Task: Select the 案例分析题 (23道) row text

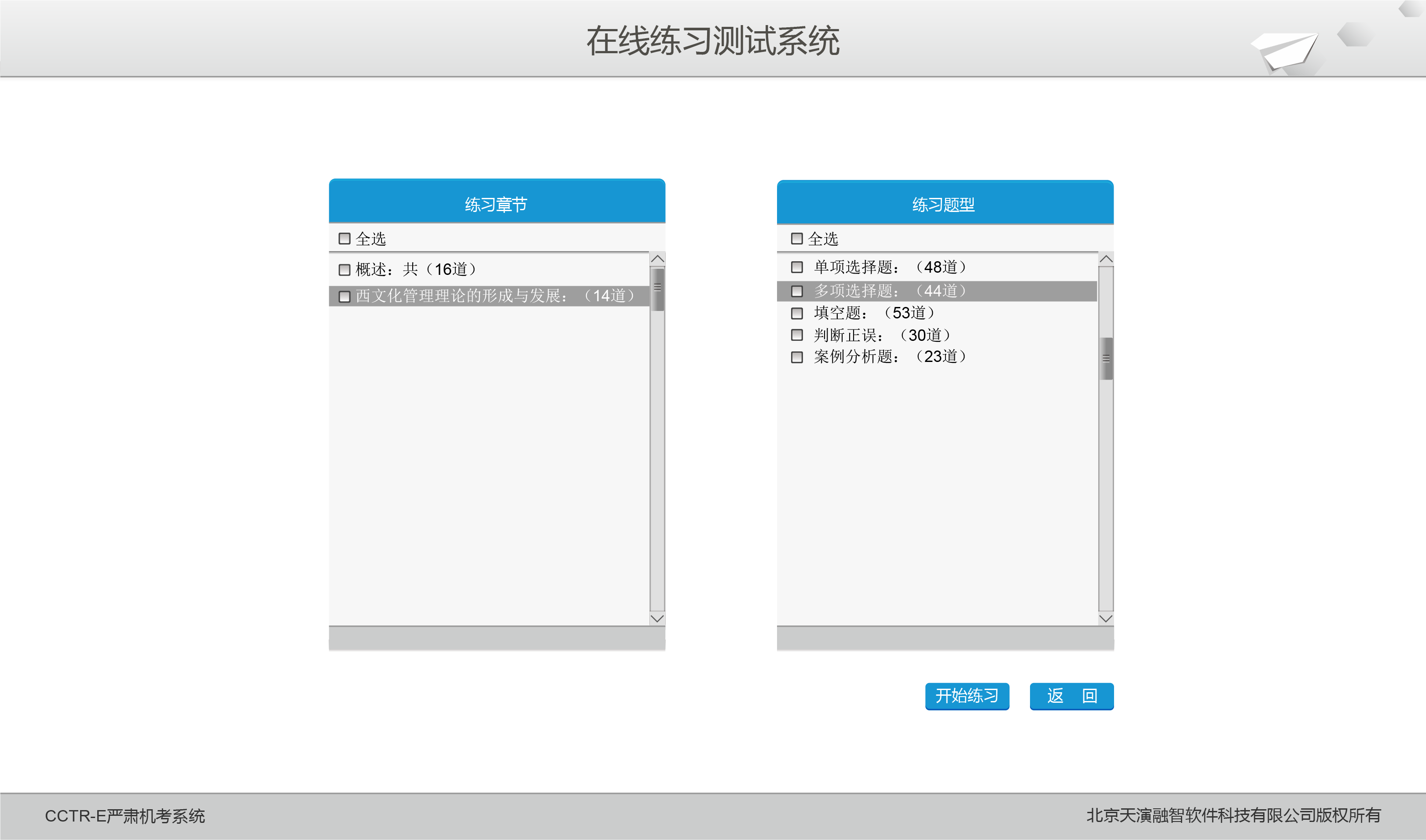Action: pos(890,357)
